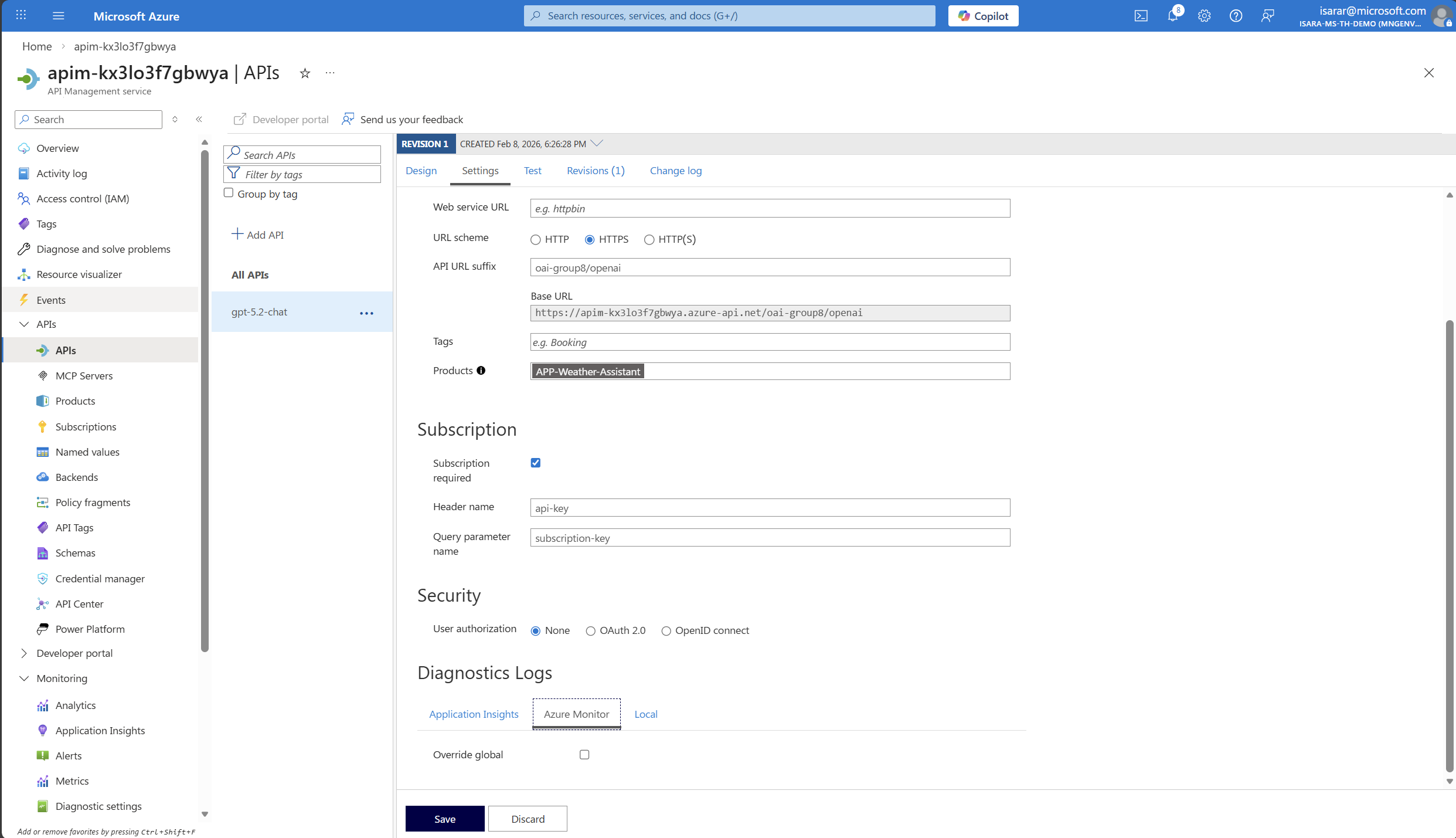Expand the Developer portal section

24,653
